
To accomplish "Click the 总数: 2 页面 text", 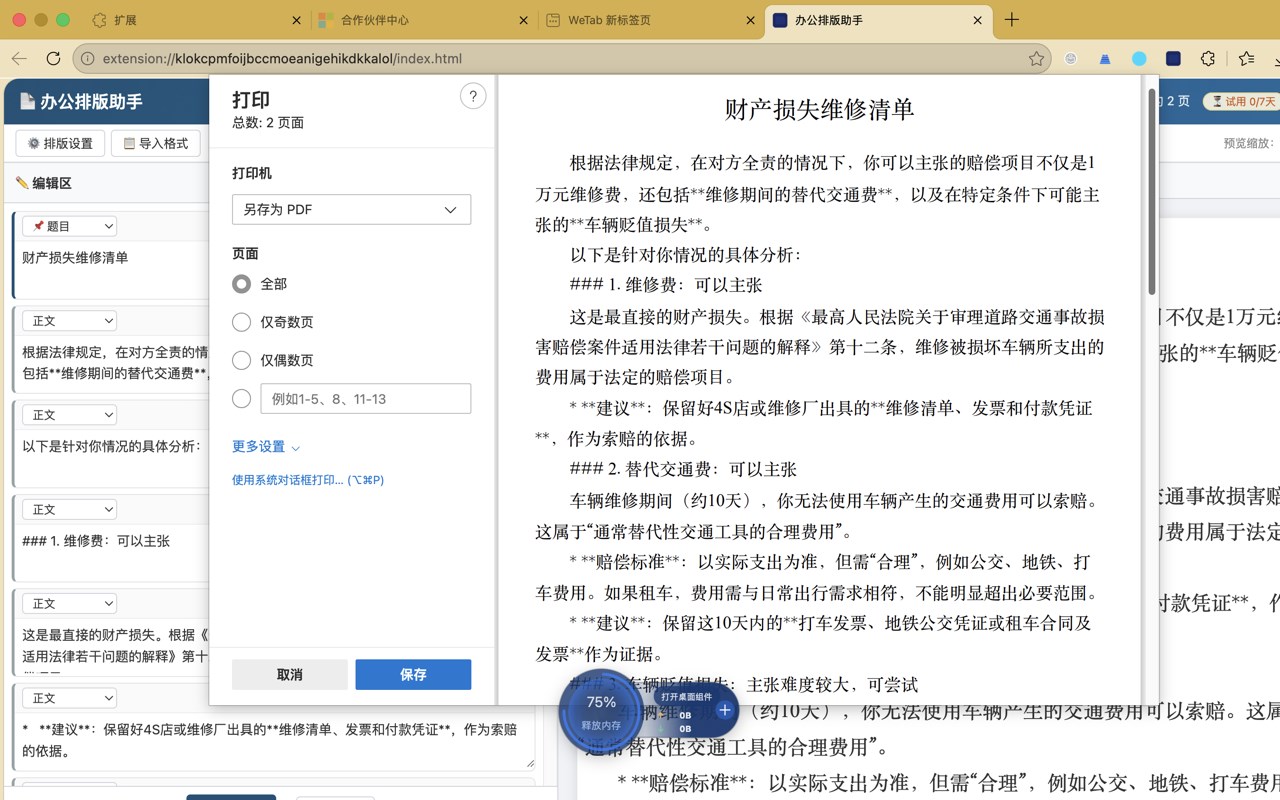I will [x=268, y=123].
